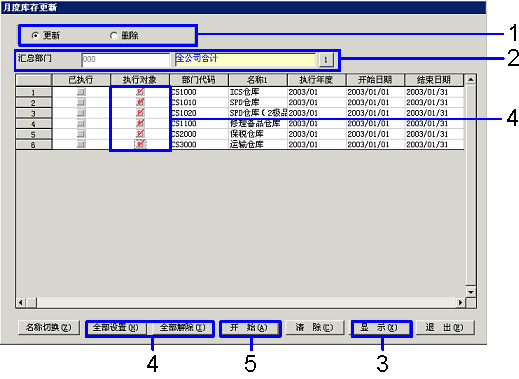Viewport: 519px width, 379px height.
Task: Toggle 执行对象 checkbox for CS1100
Action: 140,123
